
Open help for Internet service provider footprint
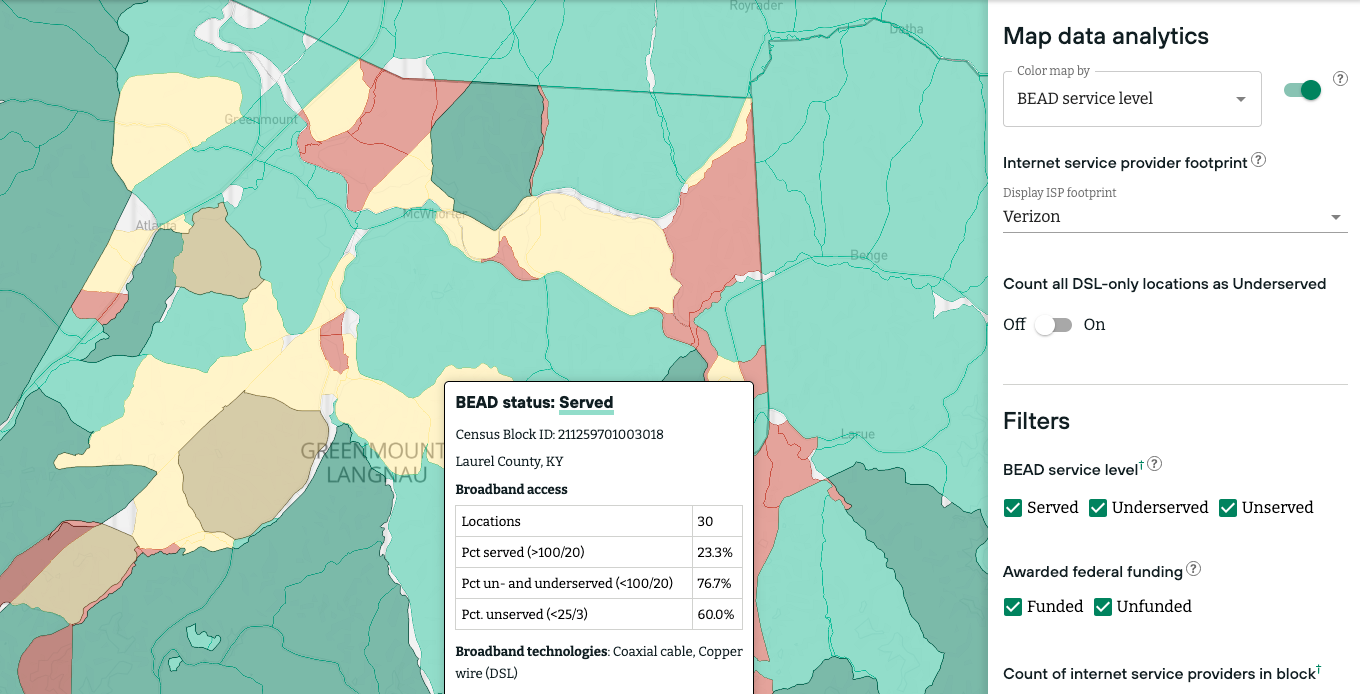[1259, 160]
